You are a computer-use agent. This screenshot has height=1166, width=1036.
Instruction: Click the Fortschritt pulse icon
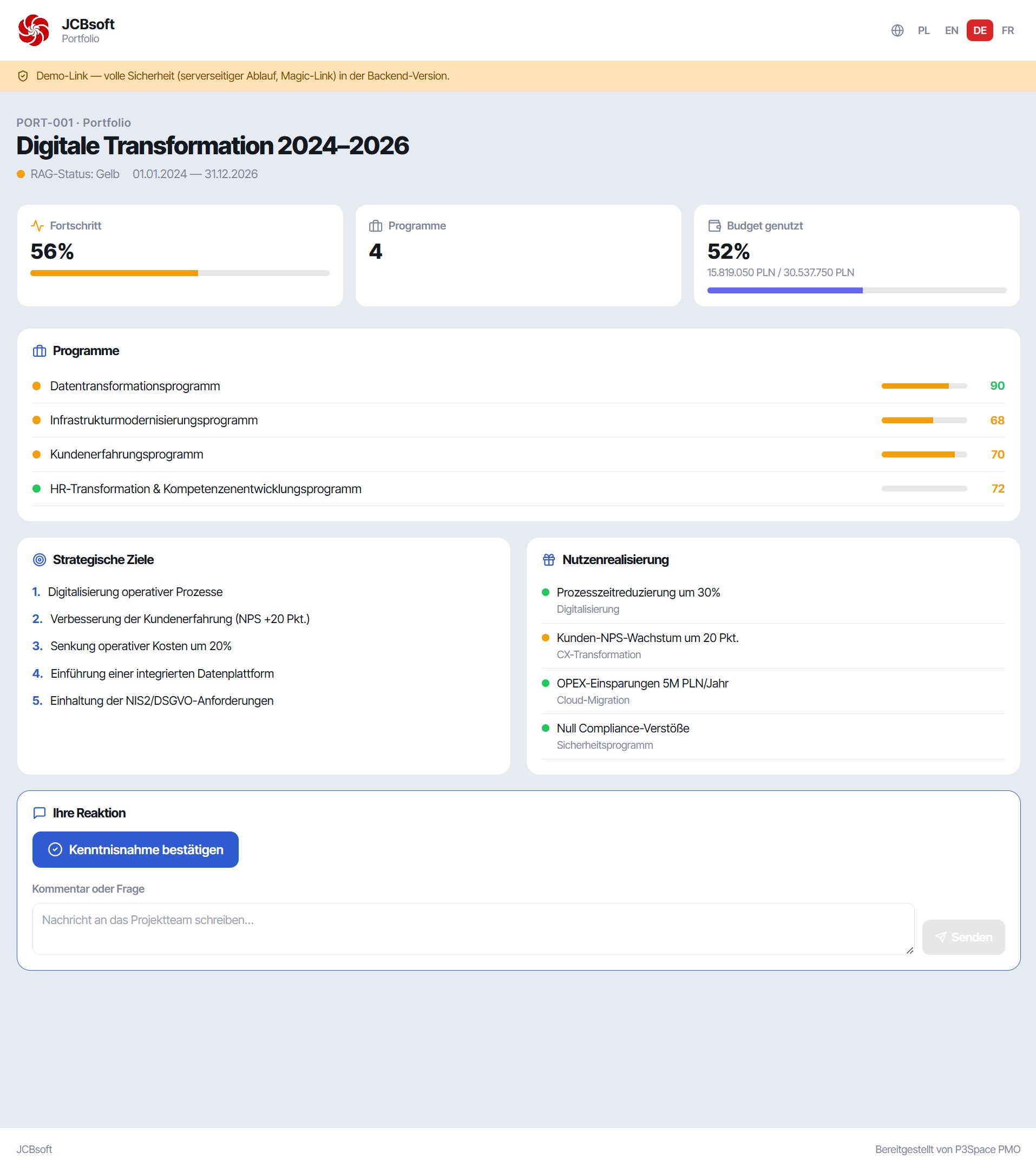[x=38, y=225]
